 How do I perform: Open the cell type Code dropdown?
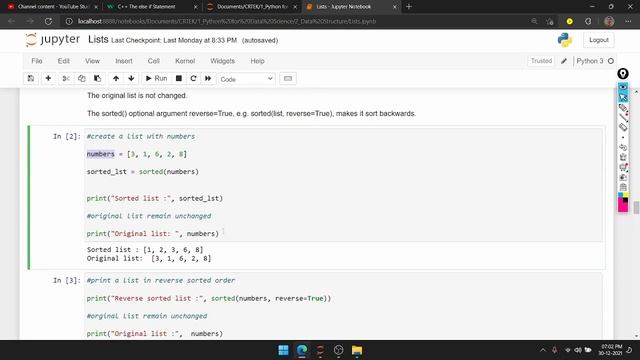click(247, 79)
